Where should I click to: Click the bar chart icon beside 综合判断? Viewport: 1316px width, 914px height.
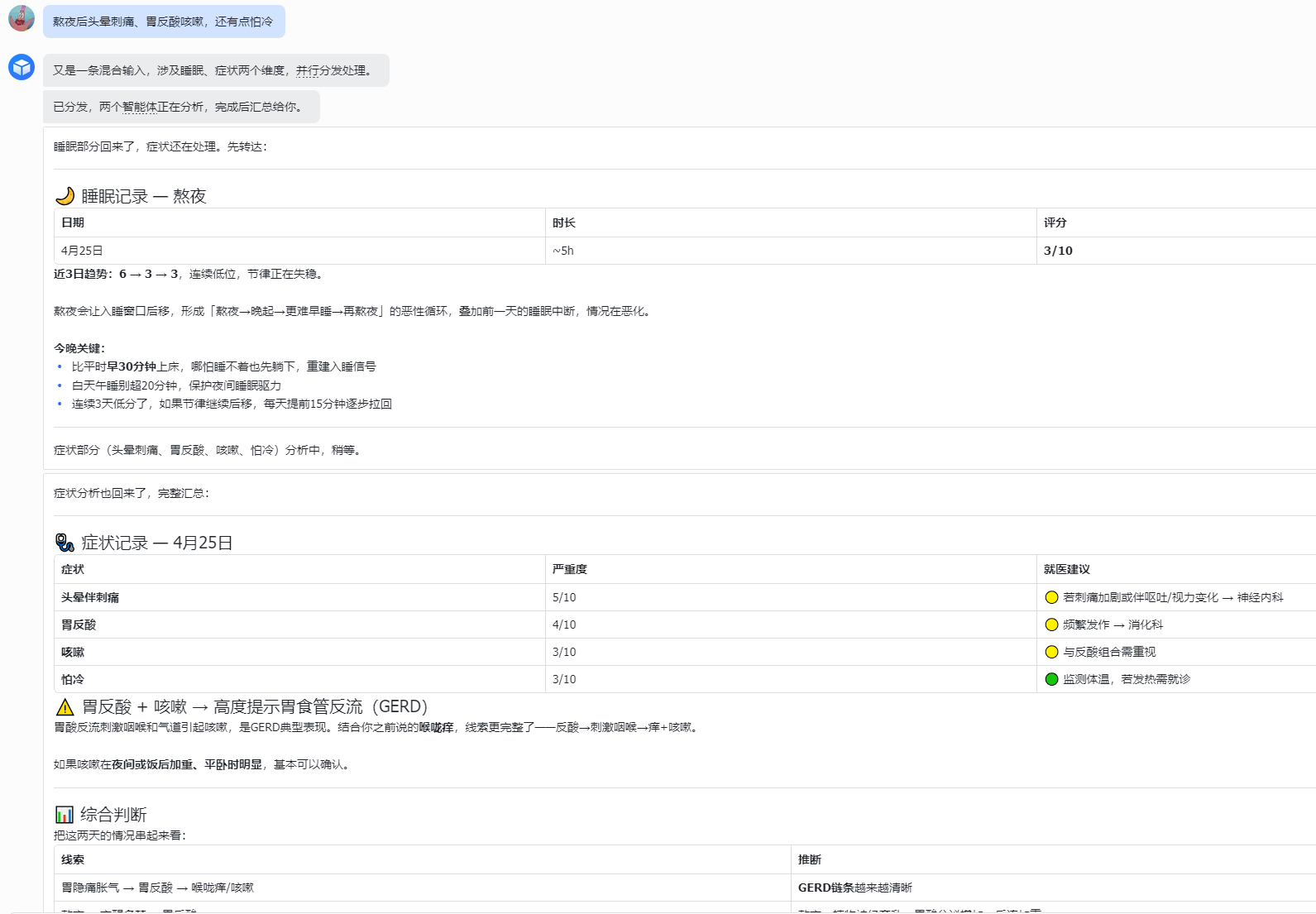coord(65,815)
